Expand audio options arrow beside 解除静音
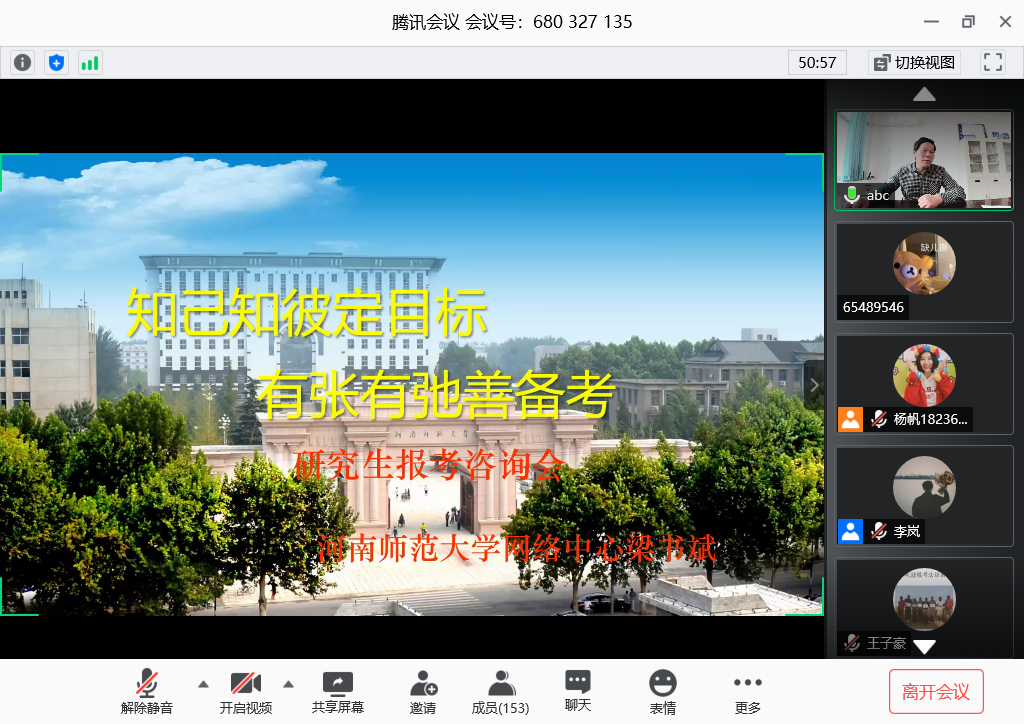This screenshot has height=724, width=1024. (204, 684)
